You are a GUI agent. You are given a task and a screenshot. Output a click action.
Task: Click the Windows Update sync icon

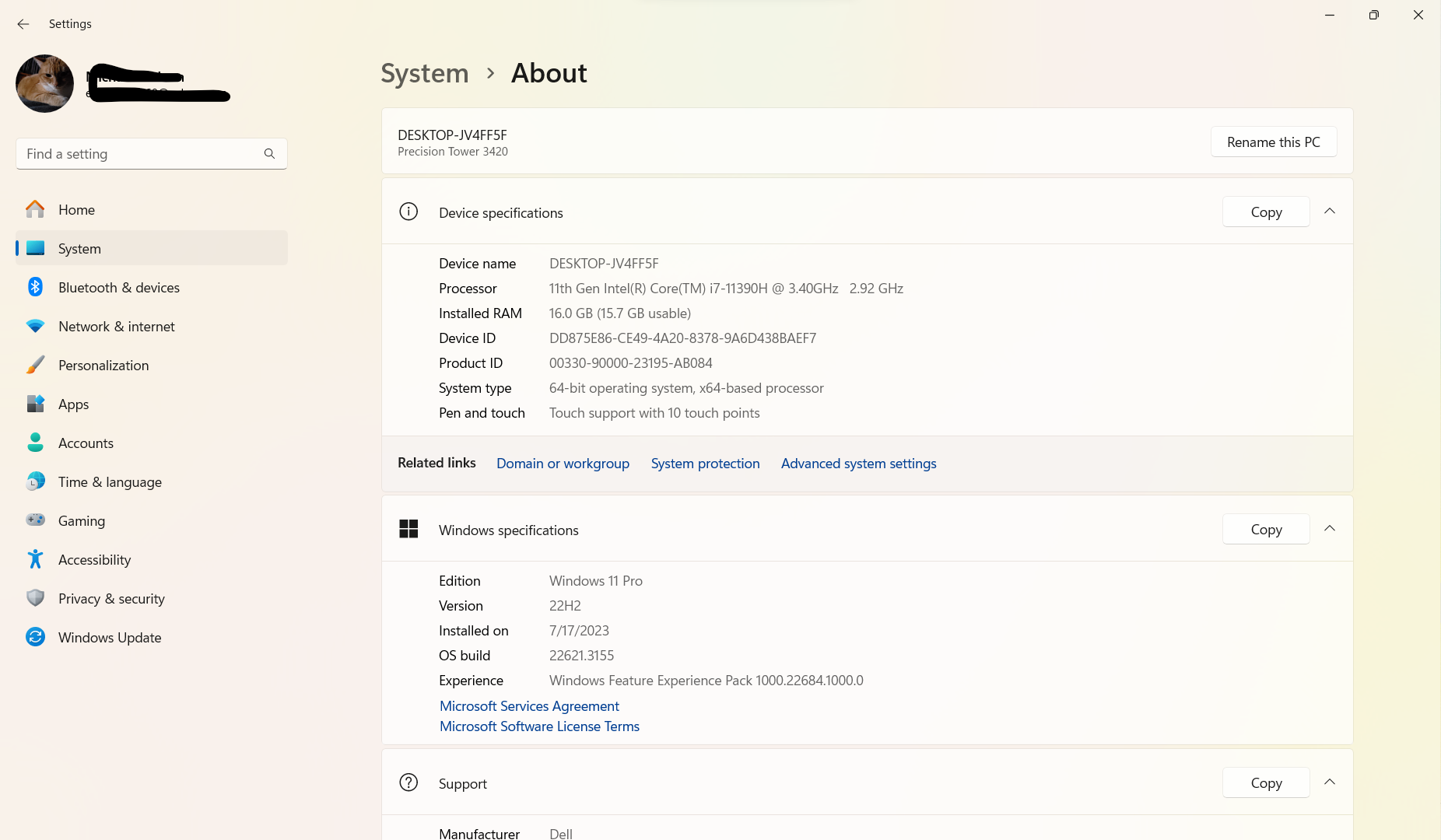(x=35, y=637)
